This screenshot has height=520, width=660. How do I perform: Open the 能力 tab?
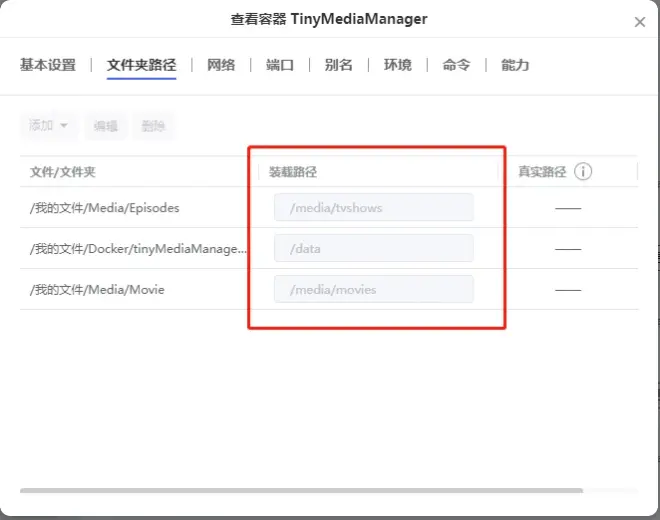tap(515, 65)
